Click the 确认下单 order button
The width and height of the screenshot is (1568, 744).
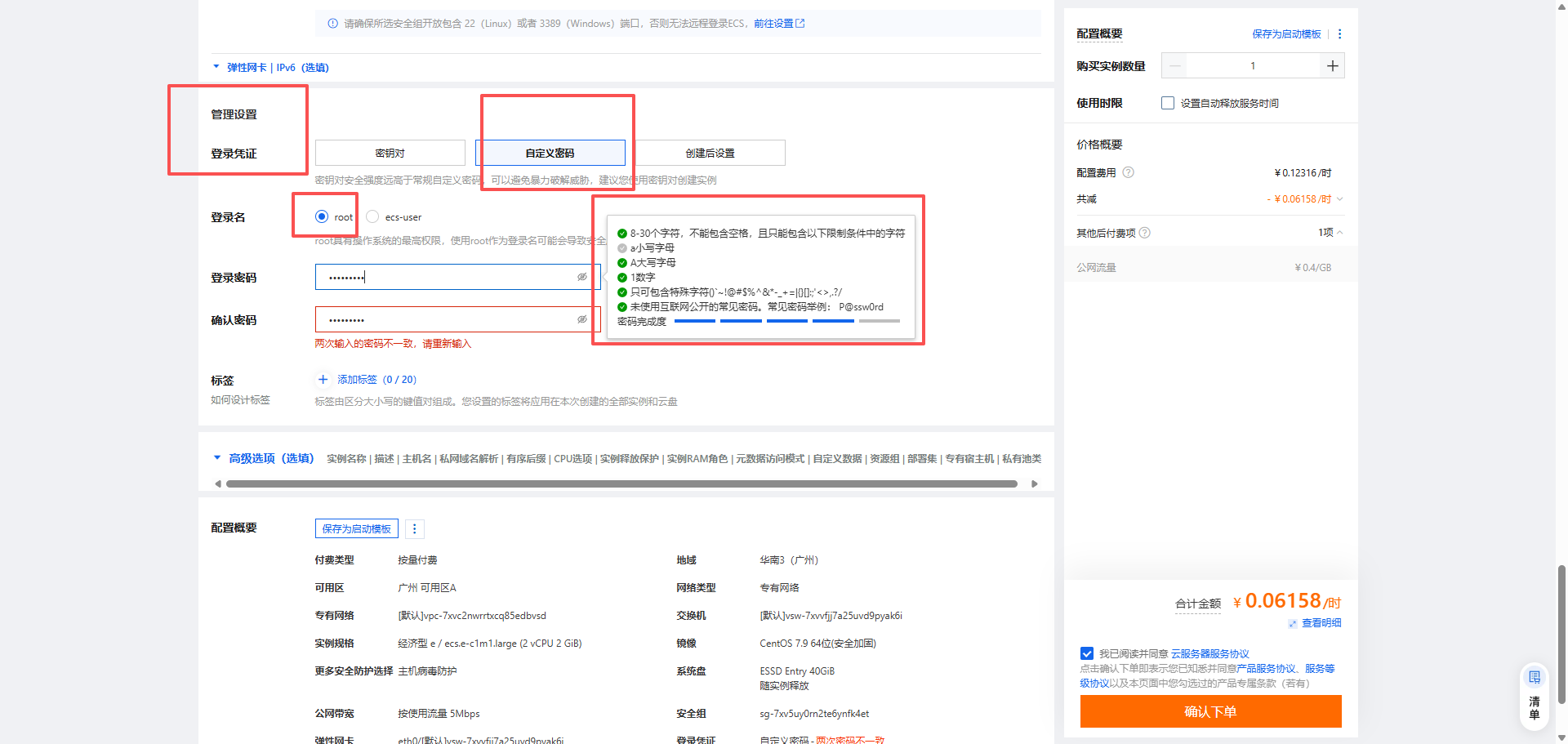point(1210,711)
